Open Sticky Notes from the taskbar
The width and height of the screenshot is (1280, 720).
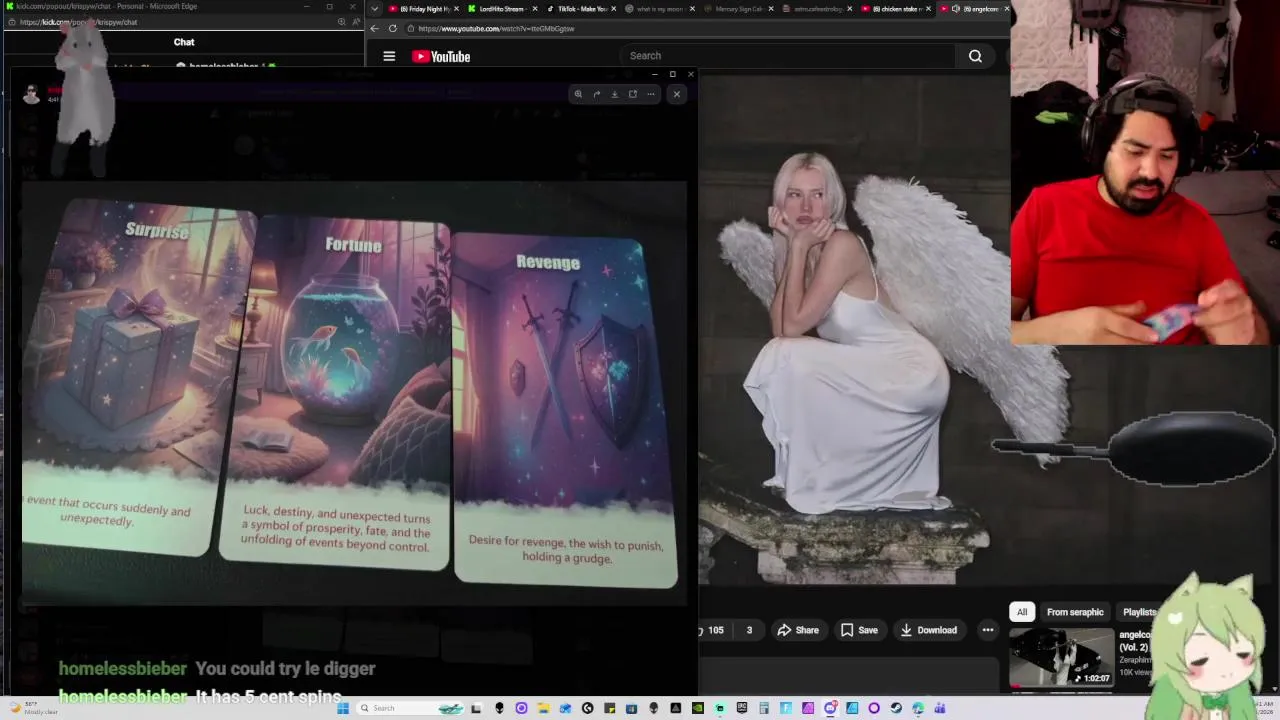click(609, 708)
